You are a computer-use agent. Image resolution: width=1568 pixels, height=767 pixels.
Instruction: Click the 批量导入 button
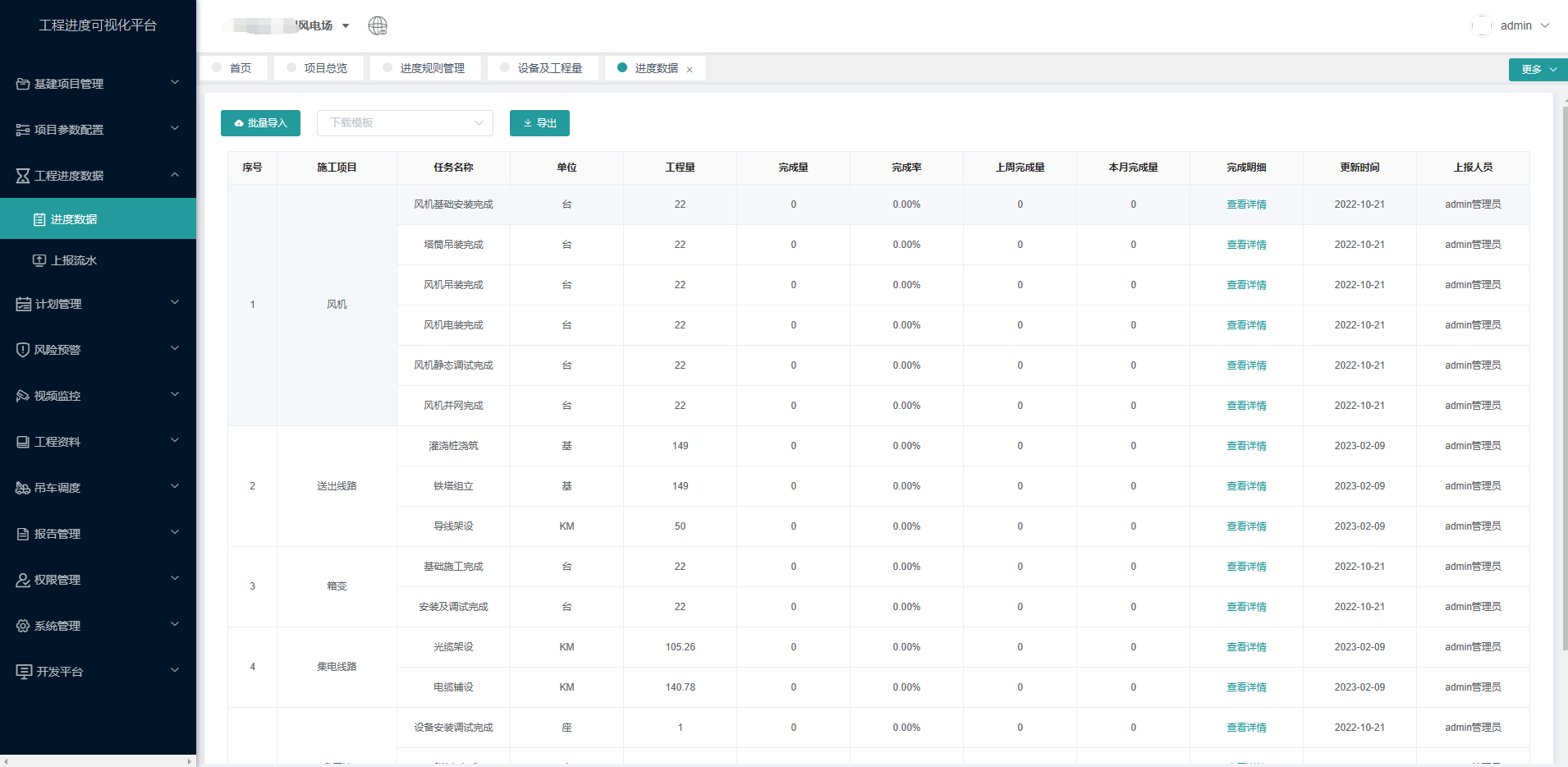[260, 123]
